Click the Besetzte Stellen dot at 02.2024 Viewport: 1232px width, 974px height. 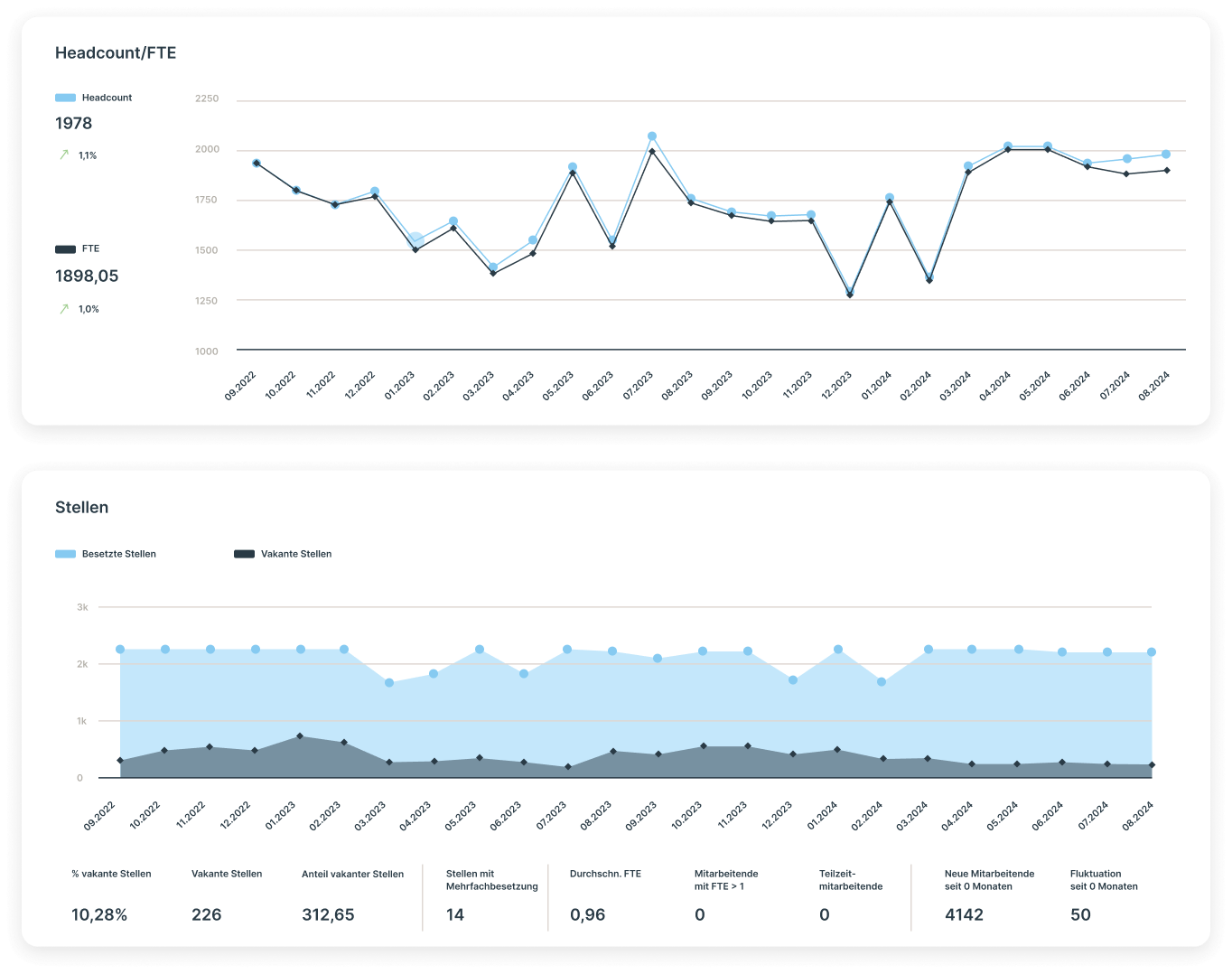click(882, 682)
